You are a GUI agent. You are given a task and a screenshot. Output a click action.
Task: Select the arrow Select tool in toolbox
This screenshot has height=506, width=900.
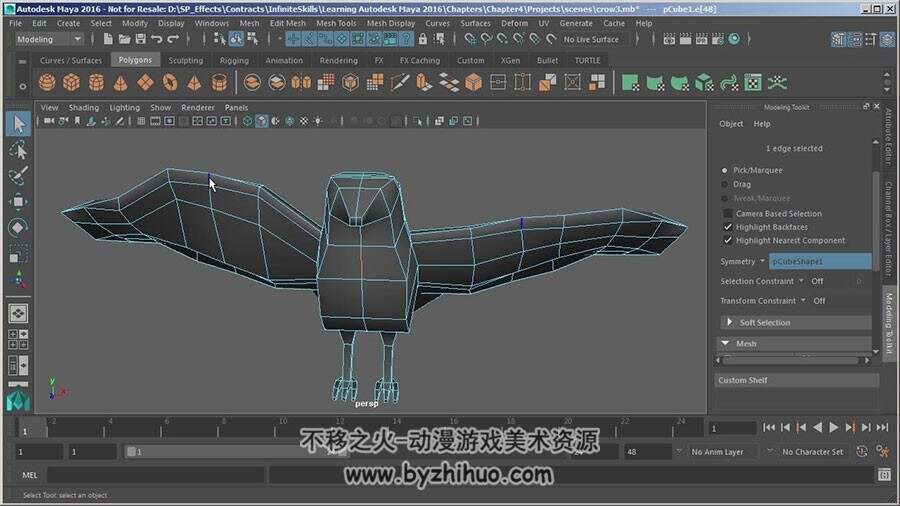(18, 124)
